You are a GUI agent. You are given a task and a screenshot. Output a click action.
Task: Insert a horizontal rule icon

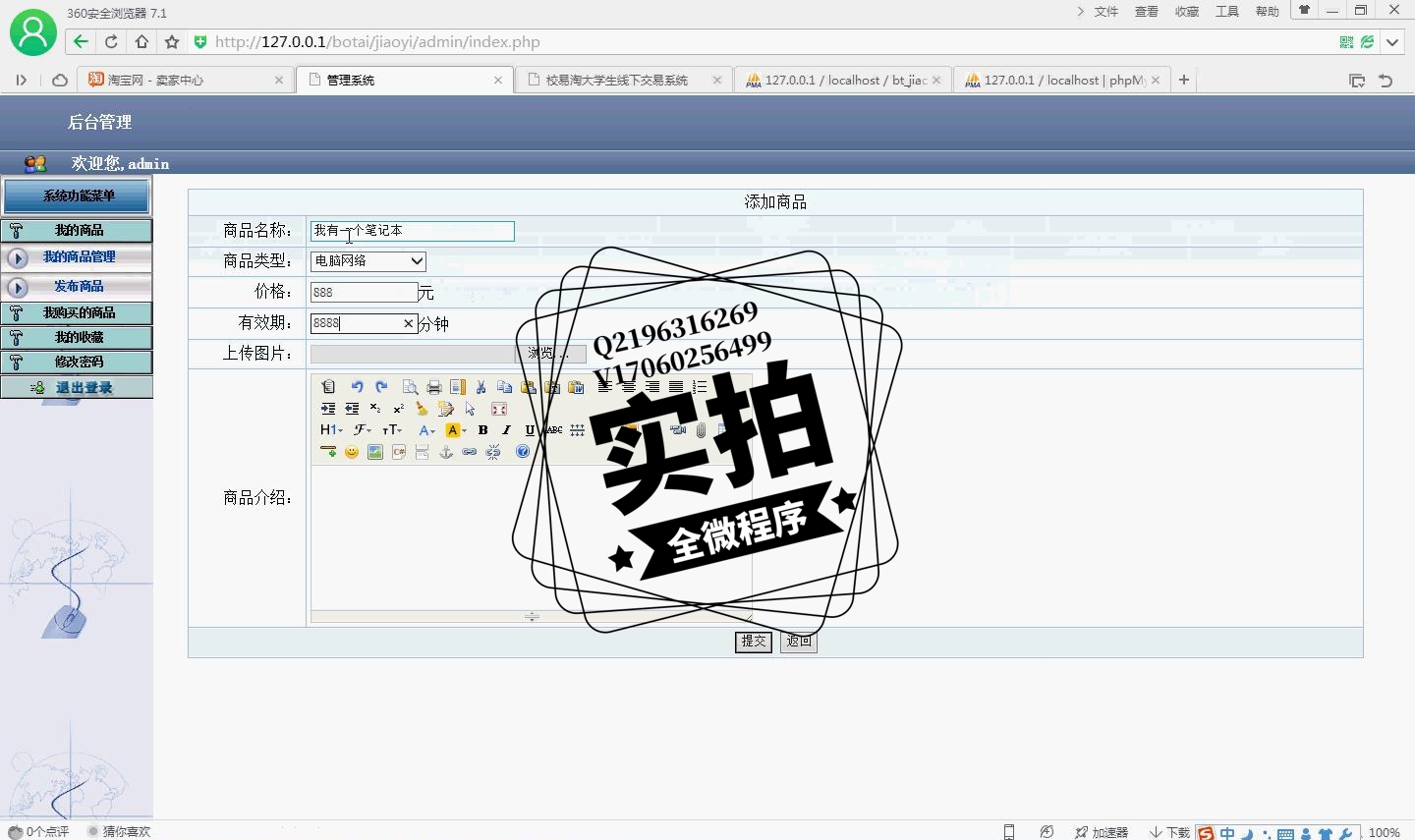tap(328, 452)
